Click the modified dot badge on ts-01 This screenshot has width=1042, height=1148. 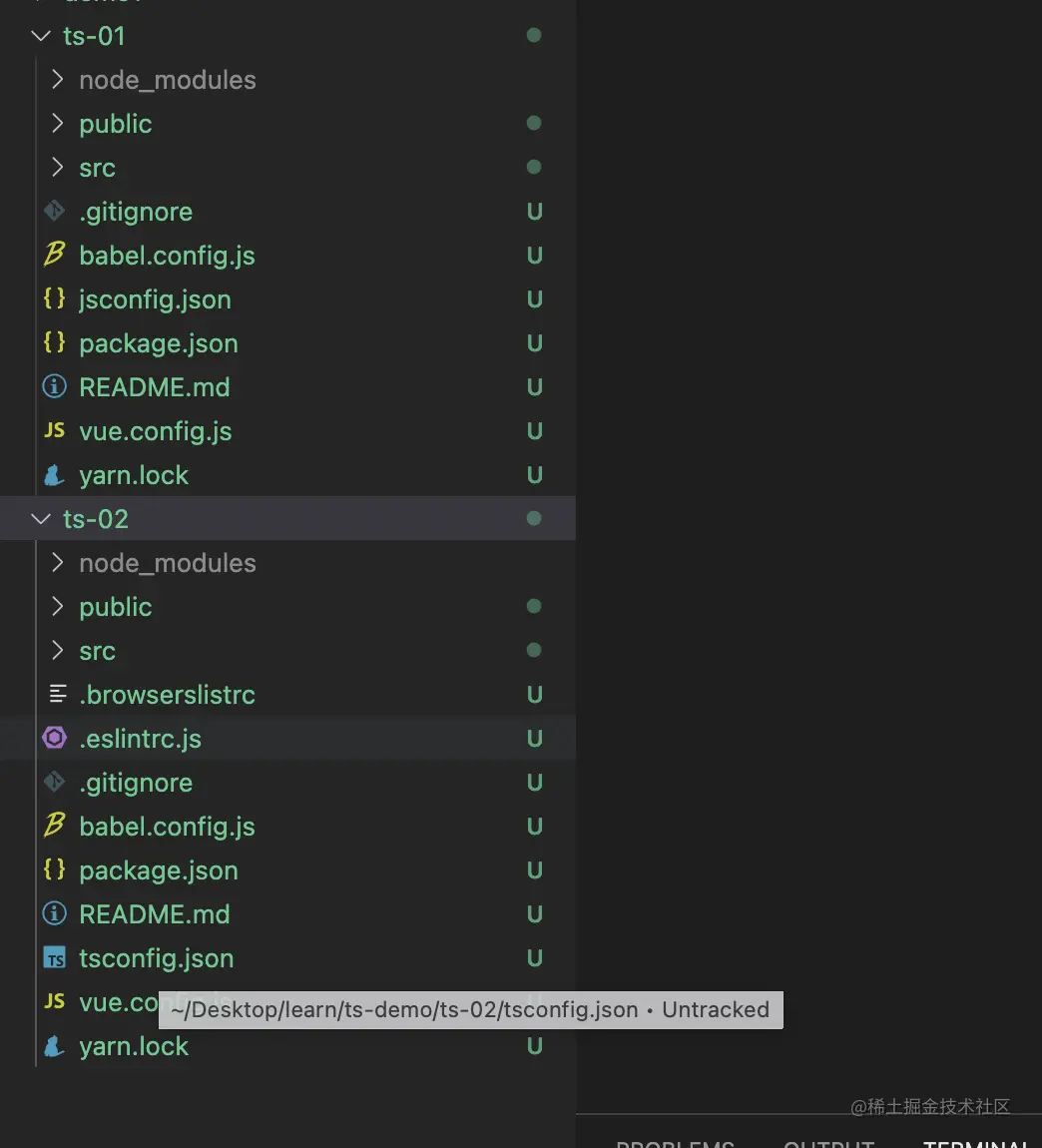point(534,36)
